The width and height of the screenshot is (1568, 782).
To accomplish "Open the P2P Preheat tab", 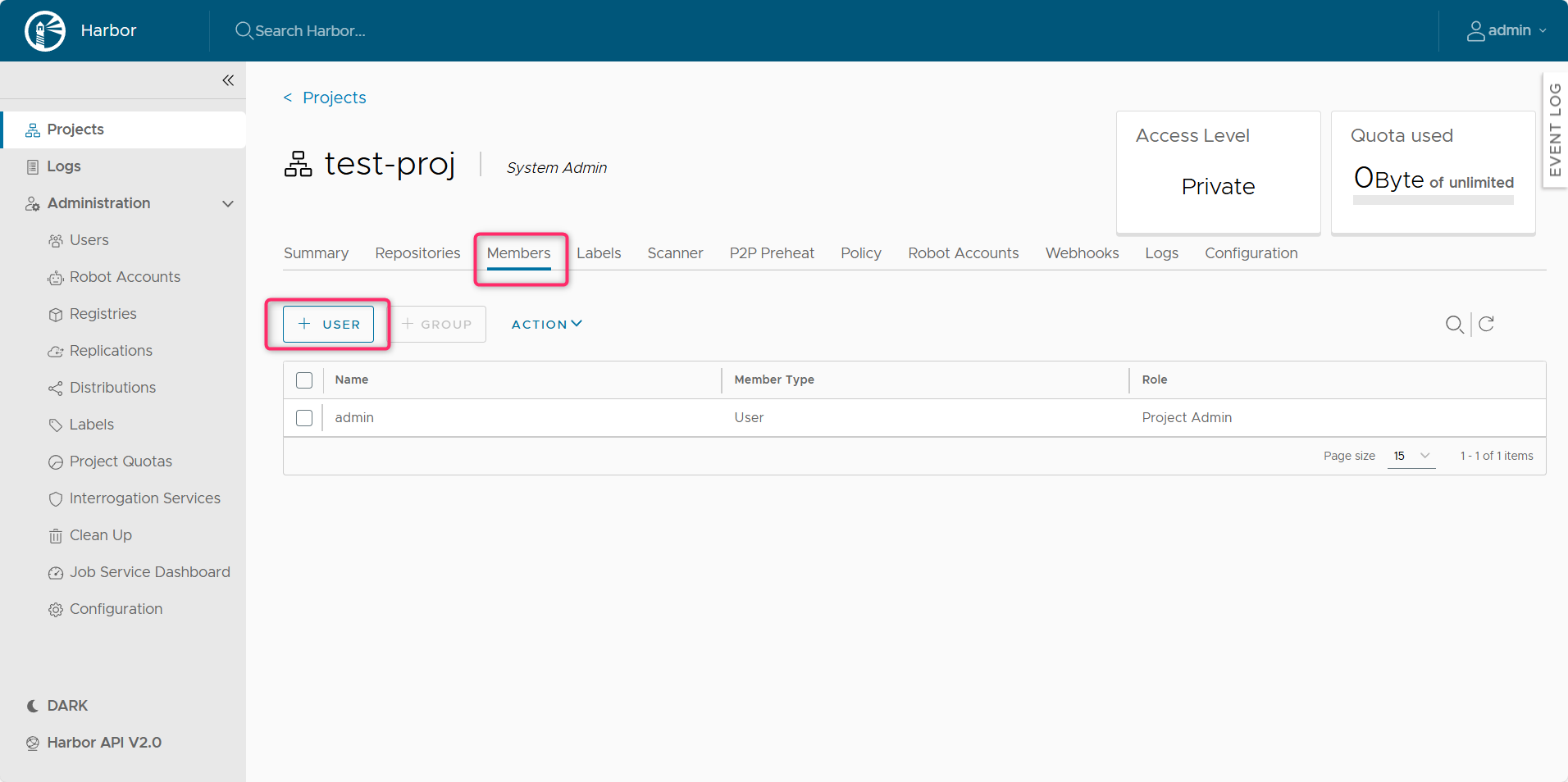I will tap(773, 253).
